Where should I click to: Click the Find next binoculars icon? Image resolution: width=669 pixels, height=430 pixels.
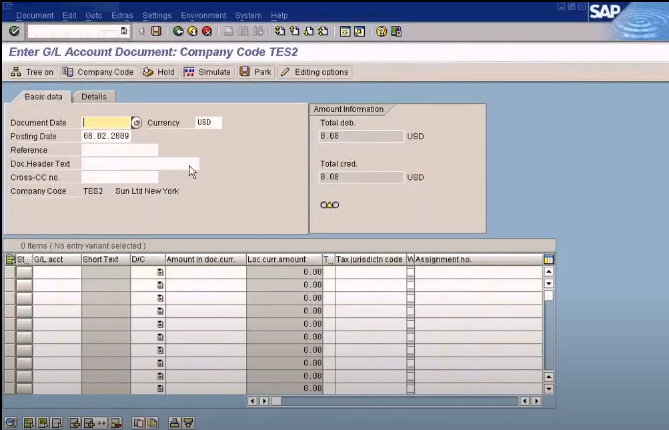[x=258, y=31]
